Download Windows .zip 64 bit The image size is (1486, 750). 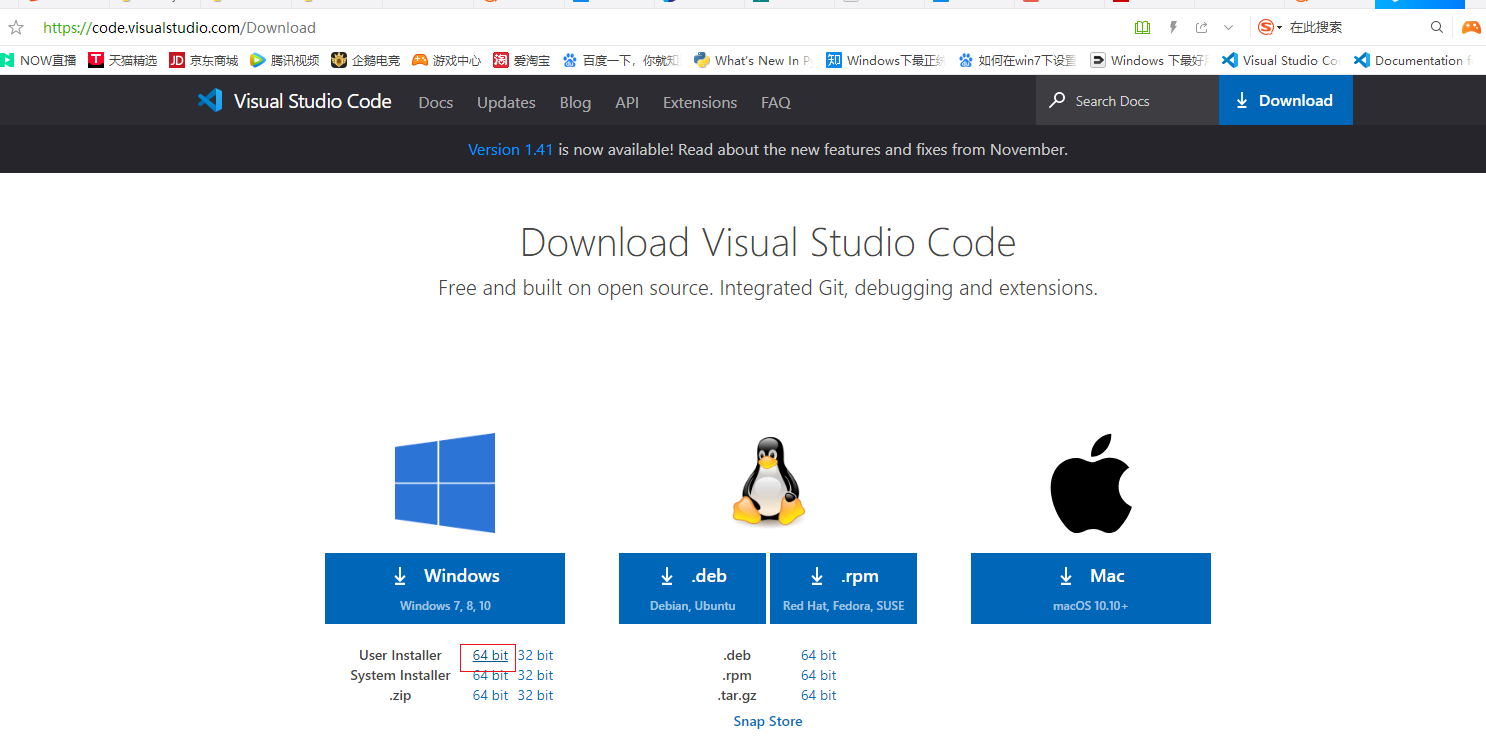click(490, 696)
